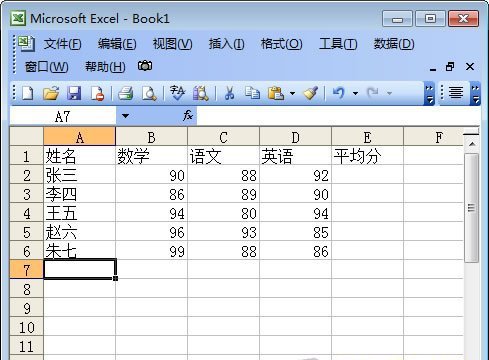Select cell B6 with value 99
489x360 pixels.
click(x=151, y=250)
